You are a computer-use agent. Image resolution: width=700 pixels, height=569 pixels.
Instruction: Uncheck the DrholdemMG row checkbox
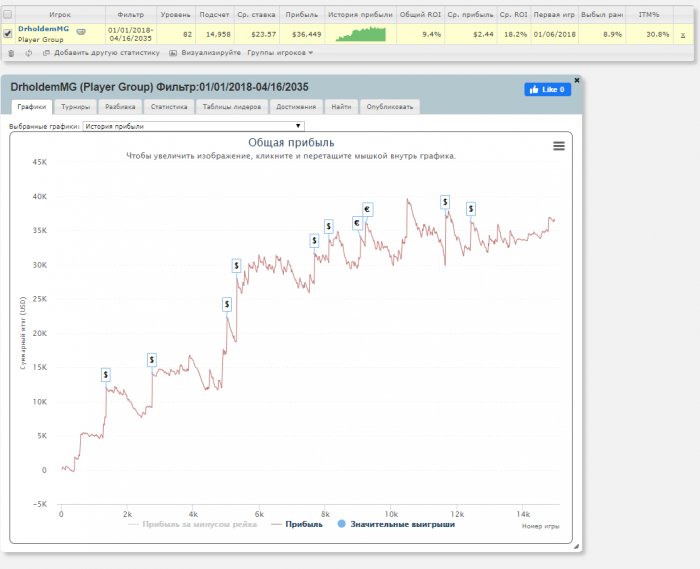(x=8, y=33)
